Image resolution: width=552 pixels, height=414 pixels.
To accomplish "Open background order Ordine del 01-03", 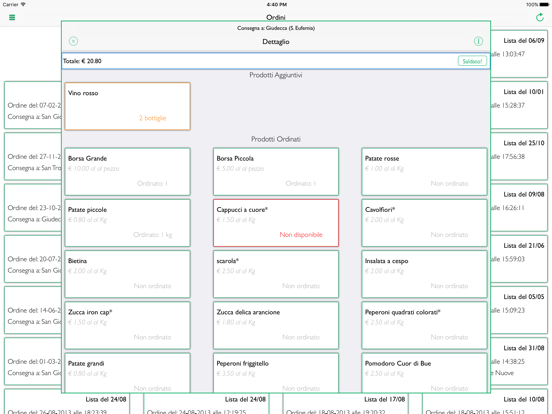I will [33, 361].
